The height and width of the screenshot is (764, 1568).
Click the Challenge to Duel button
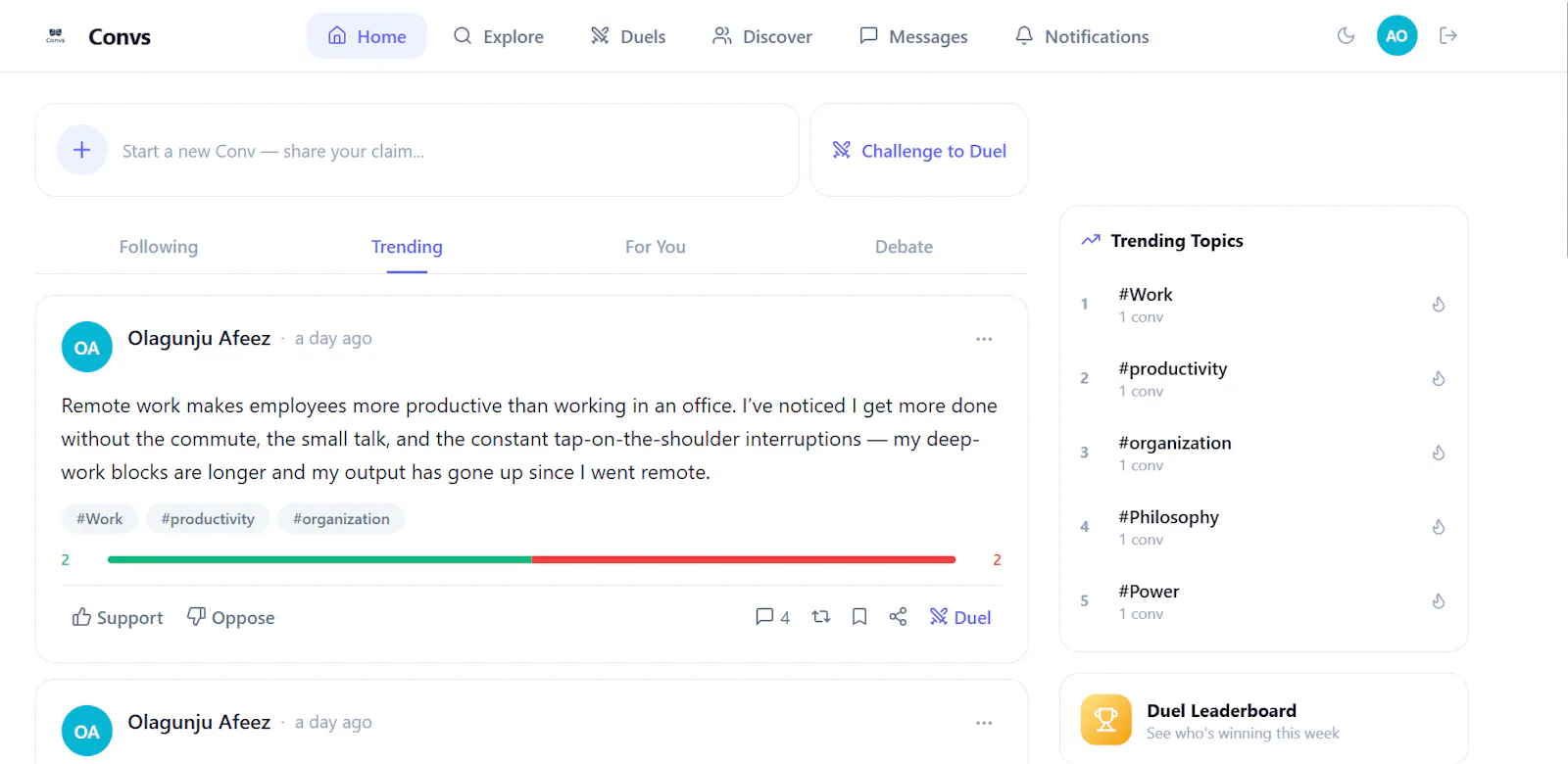tap(919, 150)
